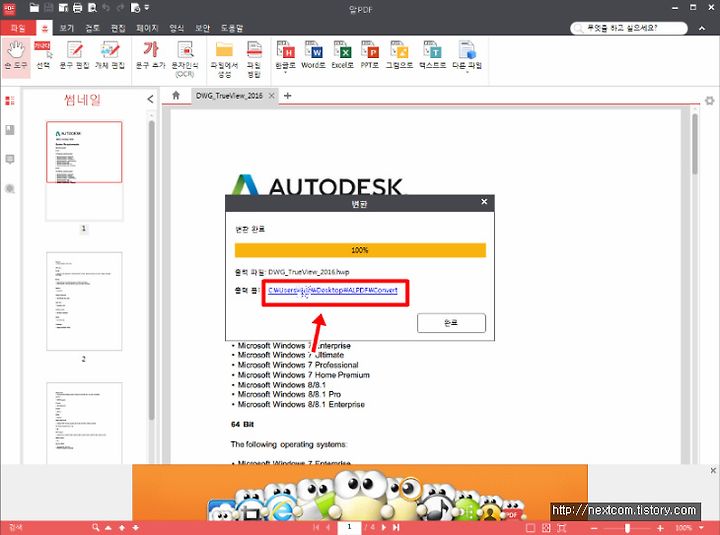Go to the first page

(316, 527)
